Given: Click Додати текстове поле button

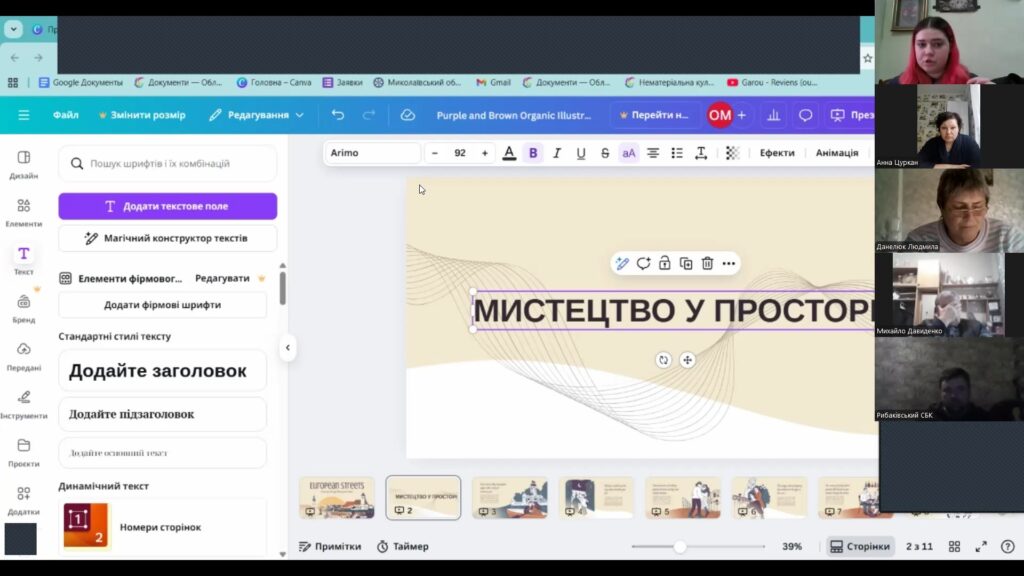Looking at the screenshot, I should [167, 206].
